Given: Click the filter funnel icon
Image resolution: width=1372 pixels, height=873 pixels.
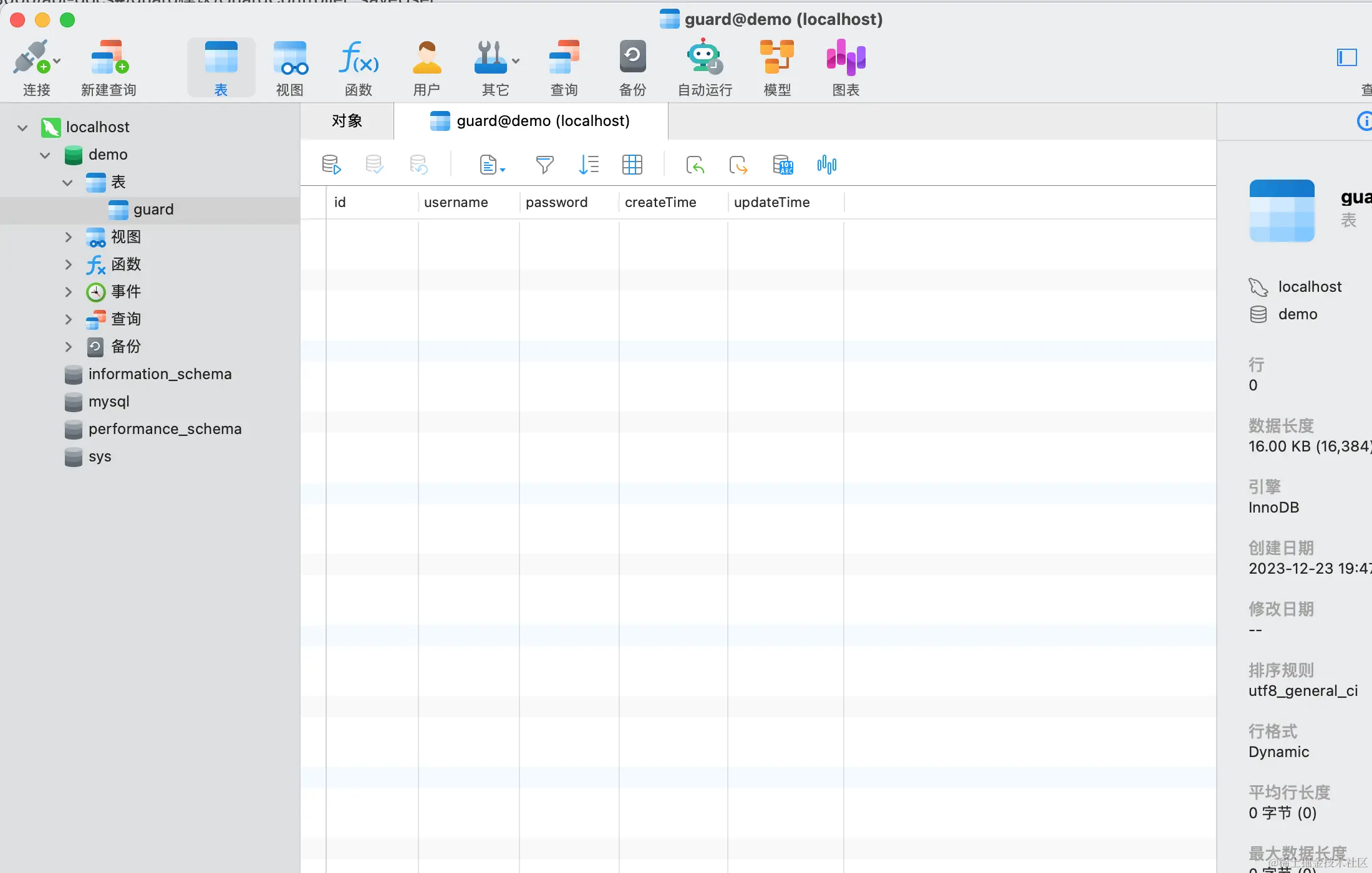Looking at the screenshot, I should click(544, 165).
